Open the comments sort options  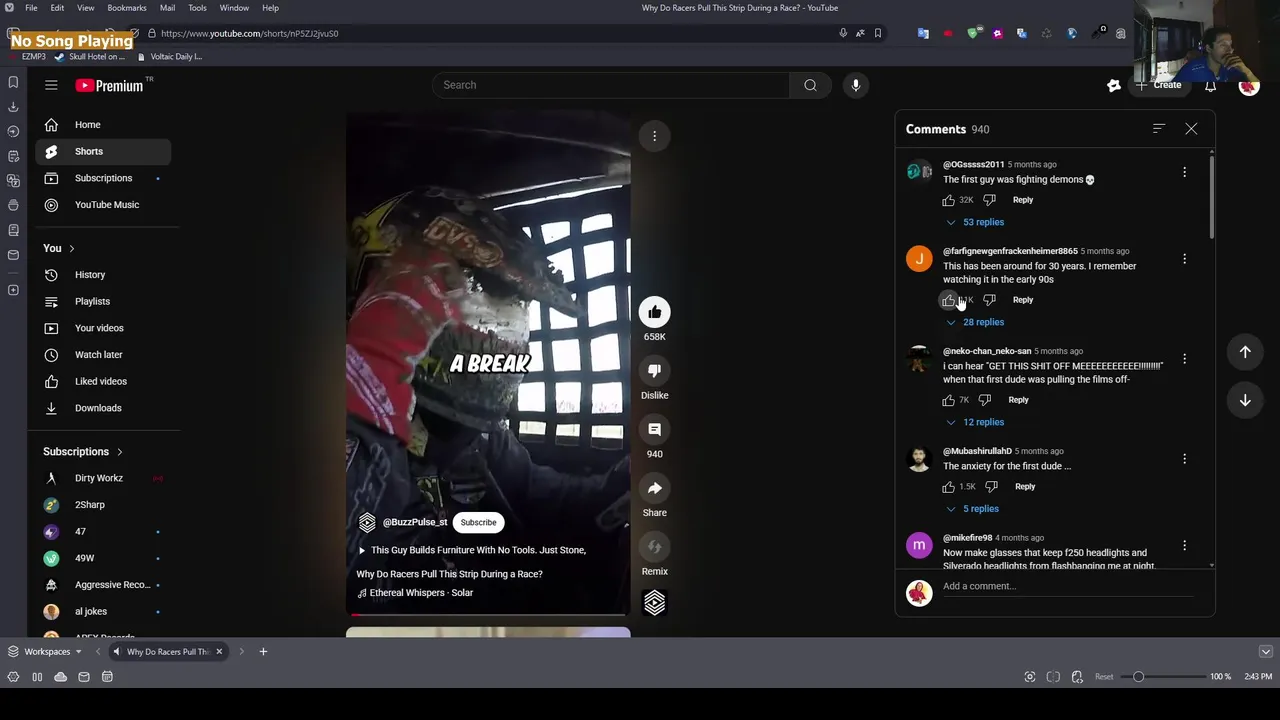(1158, 129)
